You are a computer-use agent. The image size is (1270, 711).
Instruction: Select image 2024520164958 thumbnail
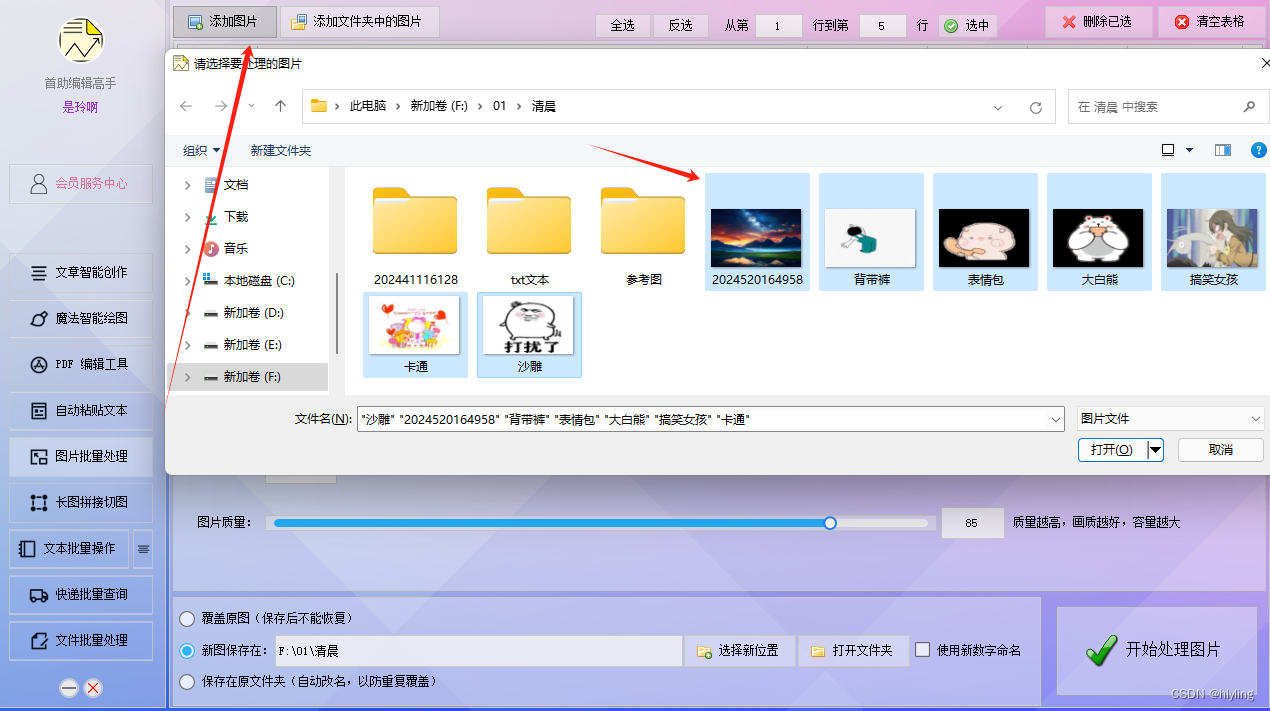coord(757,232)
